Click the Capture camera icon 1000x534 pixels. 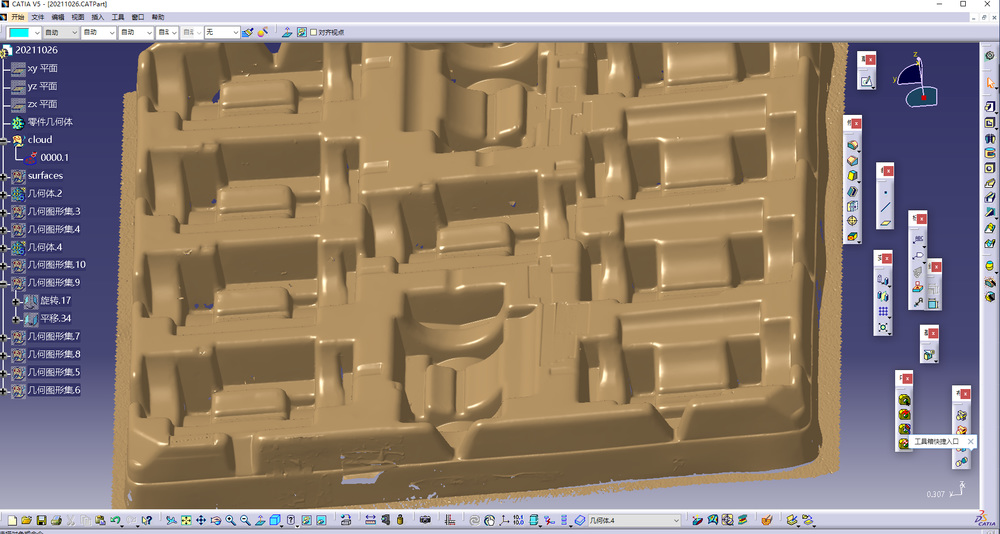[425, 520]
